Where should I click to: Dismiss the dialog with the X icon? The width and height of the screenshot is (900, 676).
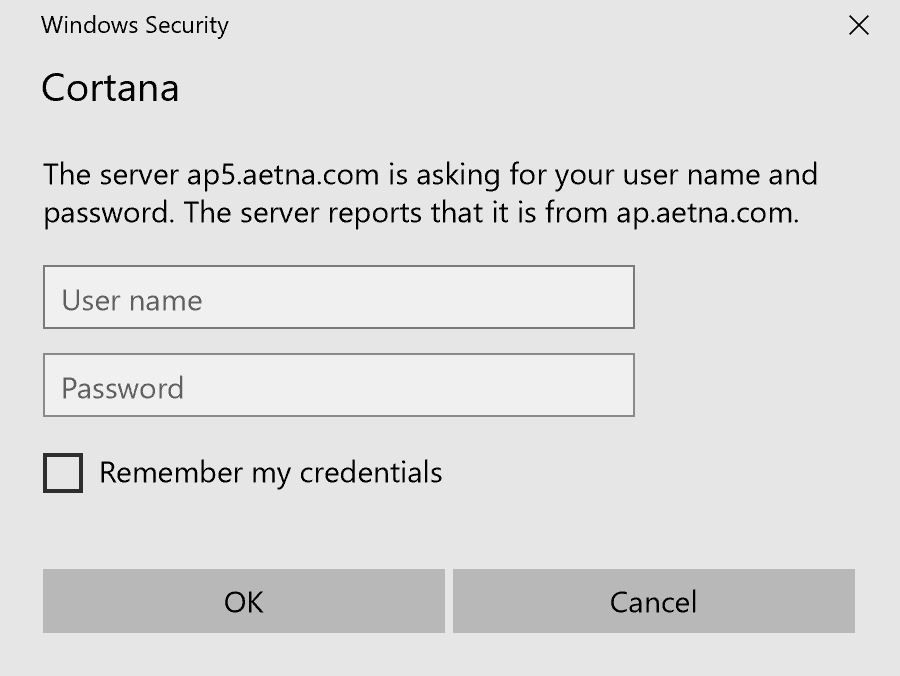858,26
